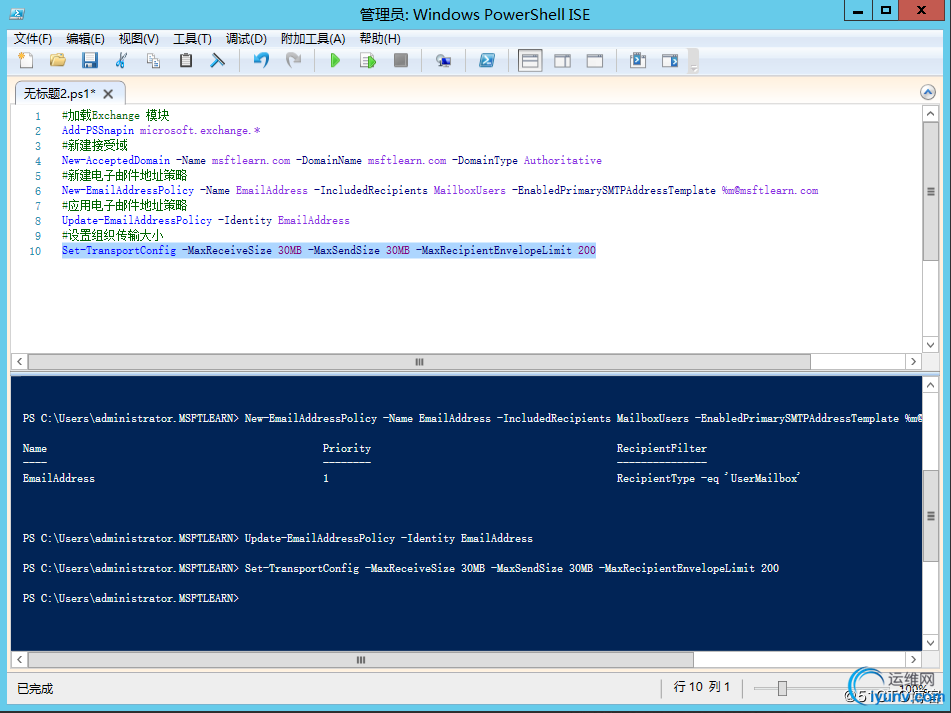This screenshot has width=951, height=713.
Task: Select the 无标题2.ps1 script tab
Action: 59,93
